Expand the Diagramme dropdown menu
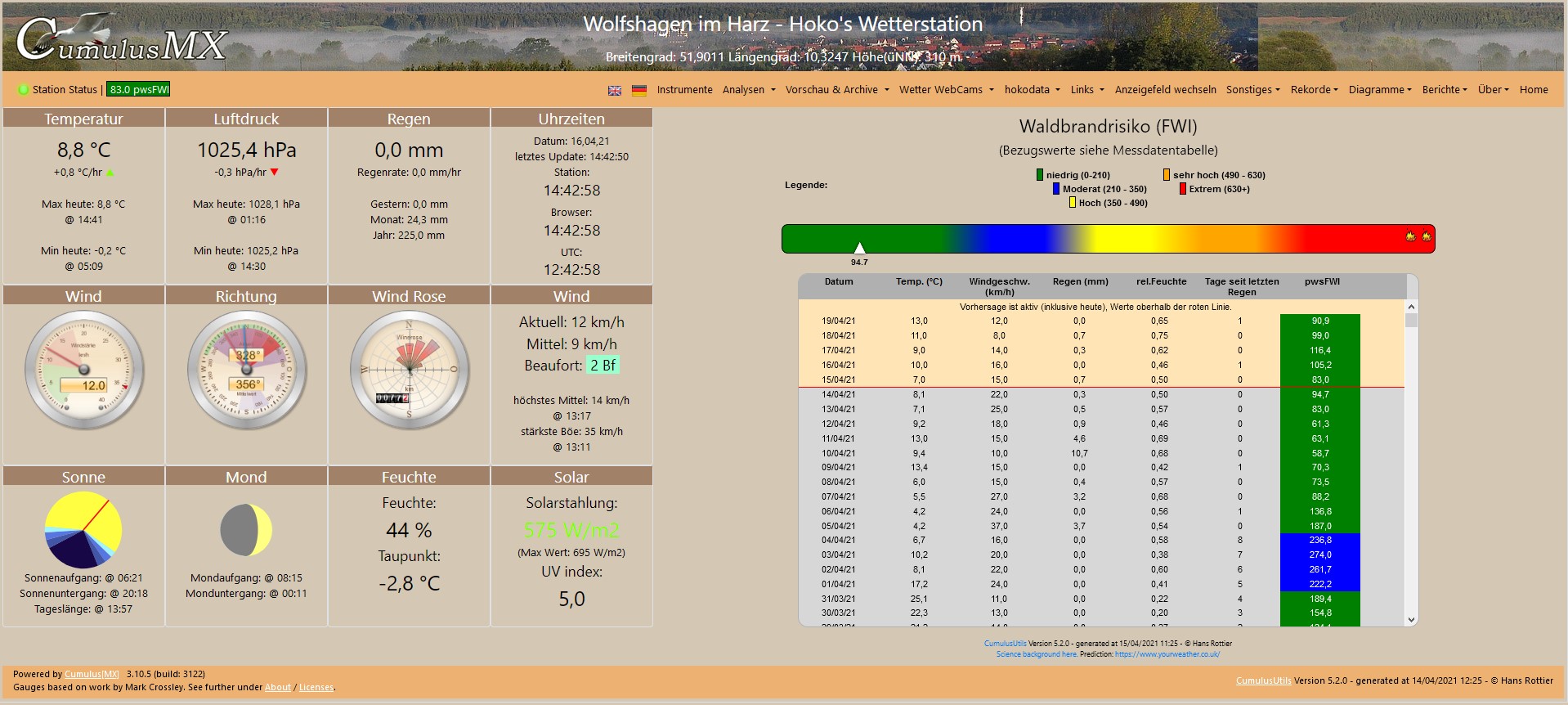Screen dimensions: 1568x705 coord(1379,90)
